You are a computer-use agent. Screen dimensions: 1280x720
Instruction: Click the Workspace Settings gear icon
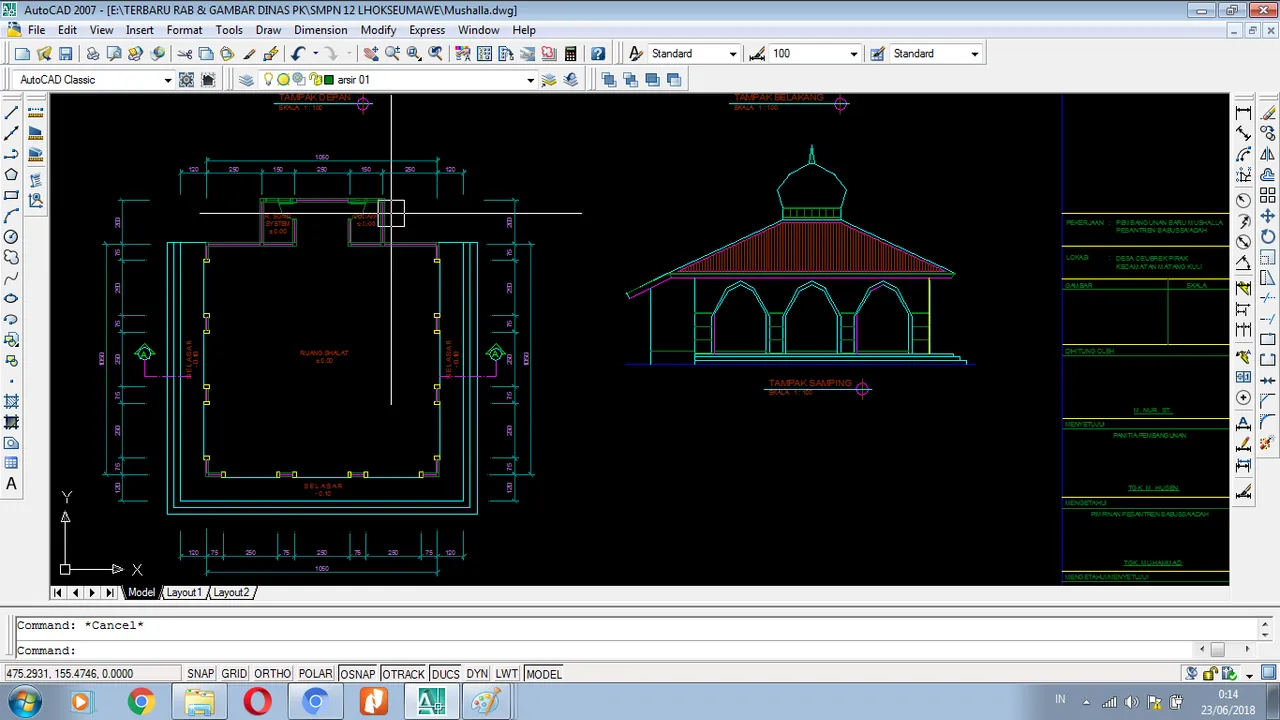coord(186,80)
